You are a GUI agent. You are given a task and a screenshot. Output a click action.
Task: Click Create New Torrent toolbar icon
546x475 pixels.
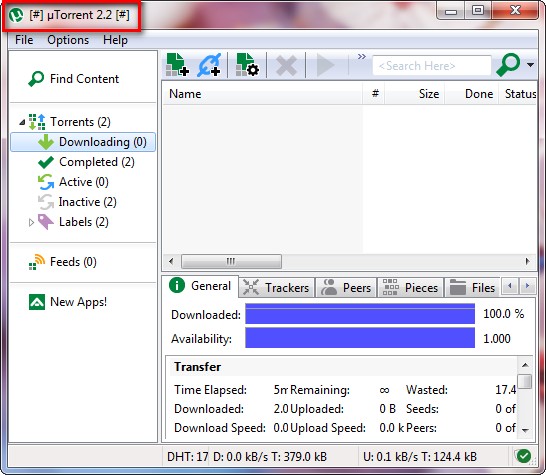pyautogui.click(x=247, y=65)
